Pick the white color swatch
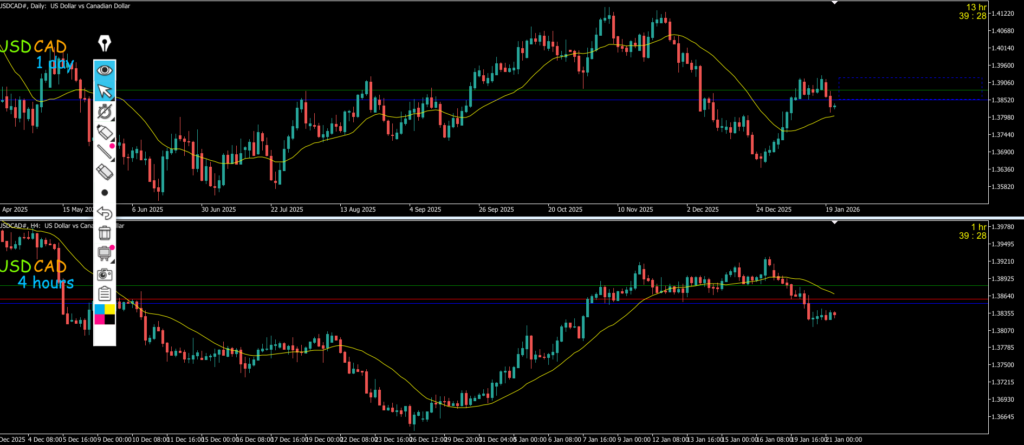 click(104, 335)
